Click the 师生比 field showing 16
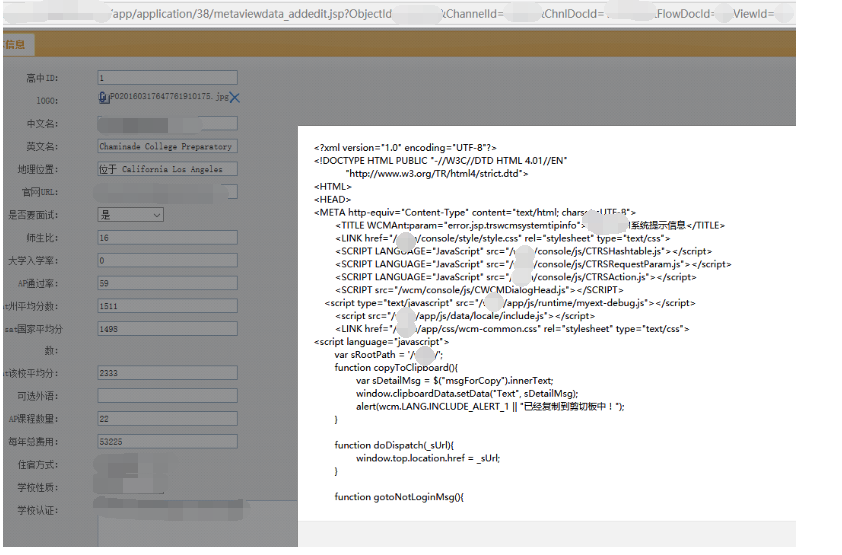The height and width of the screenshot is (555, 842). point(168,238)
